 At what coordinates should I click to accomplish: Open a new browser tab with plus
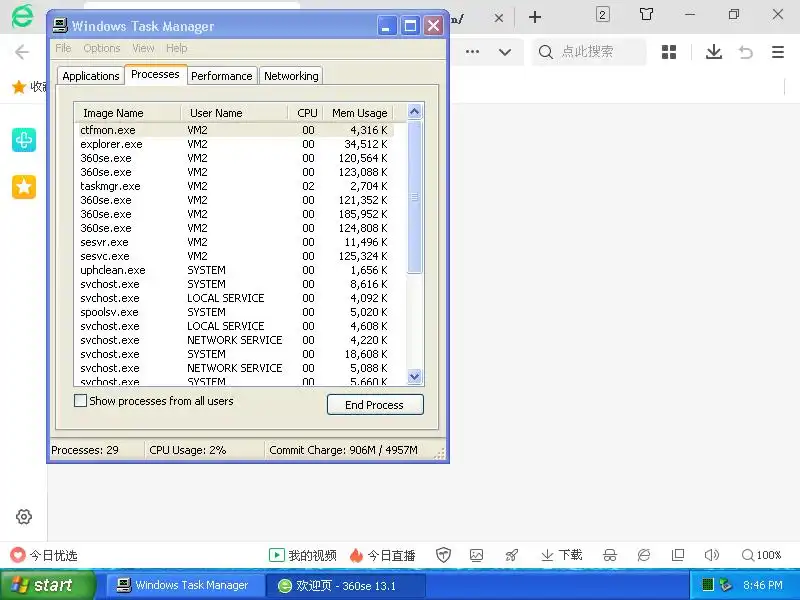(x=535, y=17)
